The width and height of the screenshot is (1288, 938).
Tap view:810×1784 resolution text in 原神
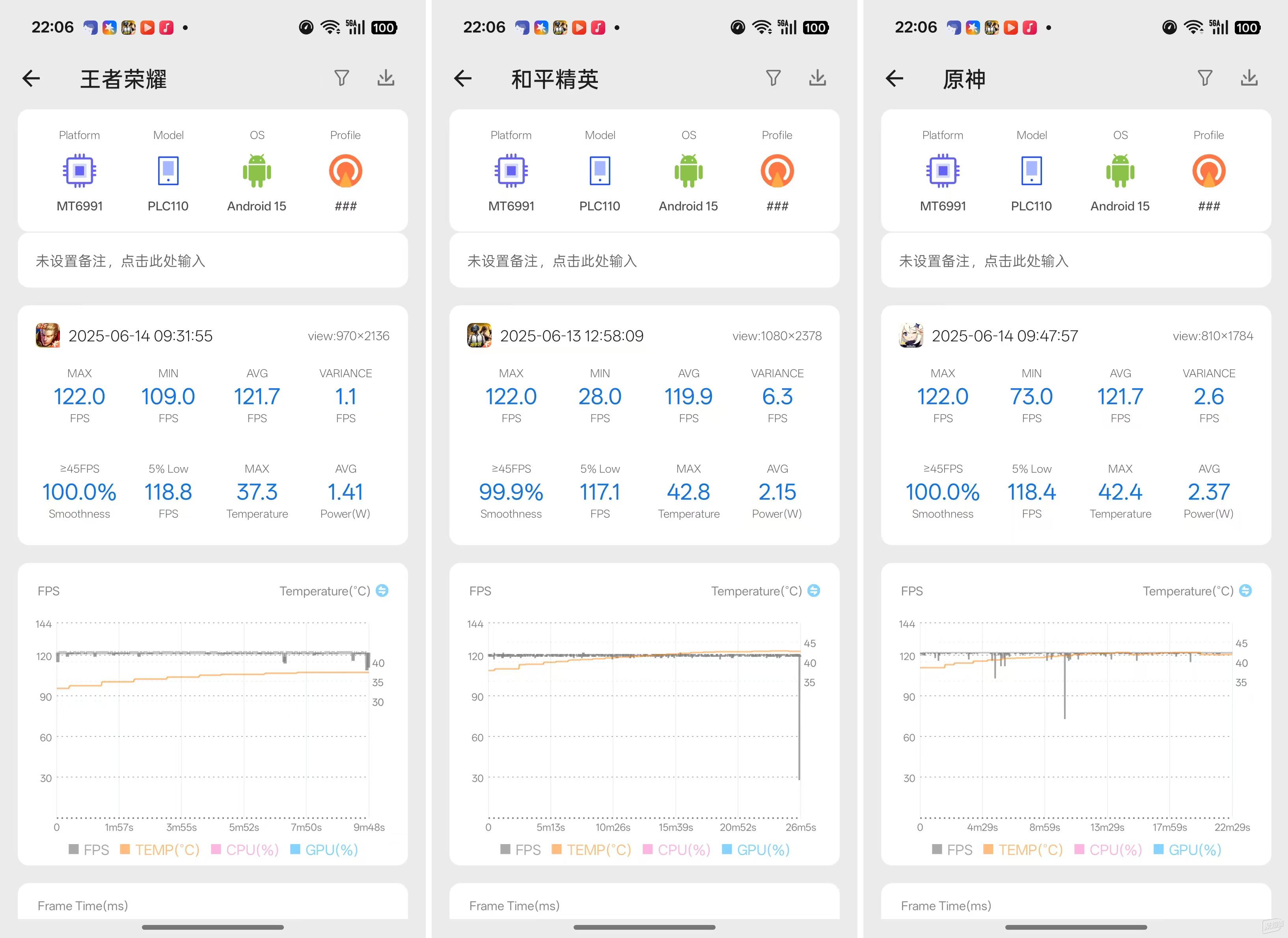[x=1212, y=336]
